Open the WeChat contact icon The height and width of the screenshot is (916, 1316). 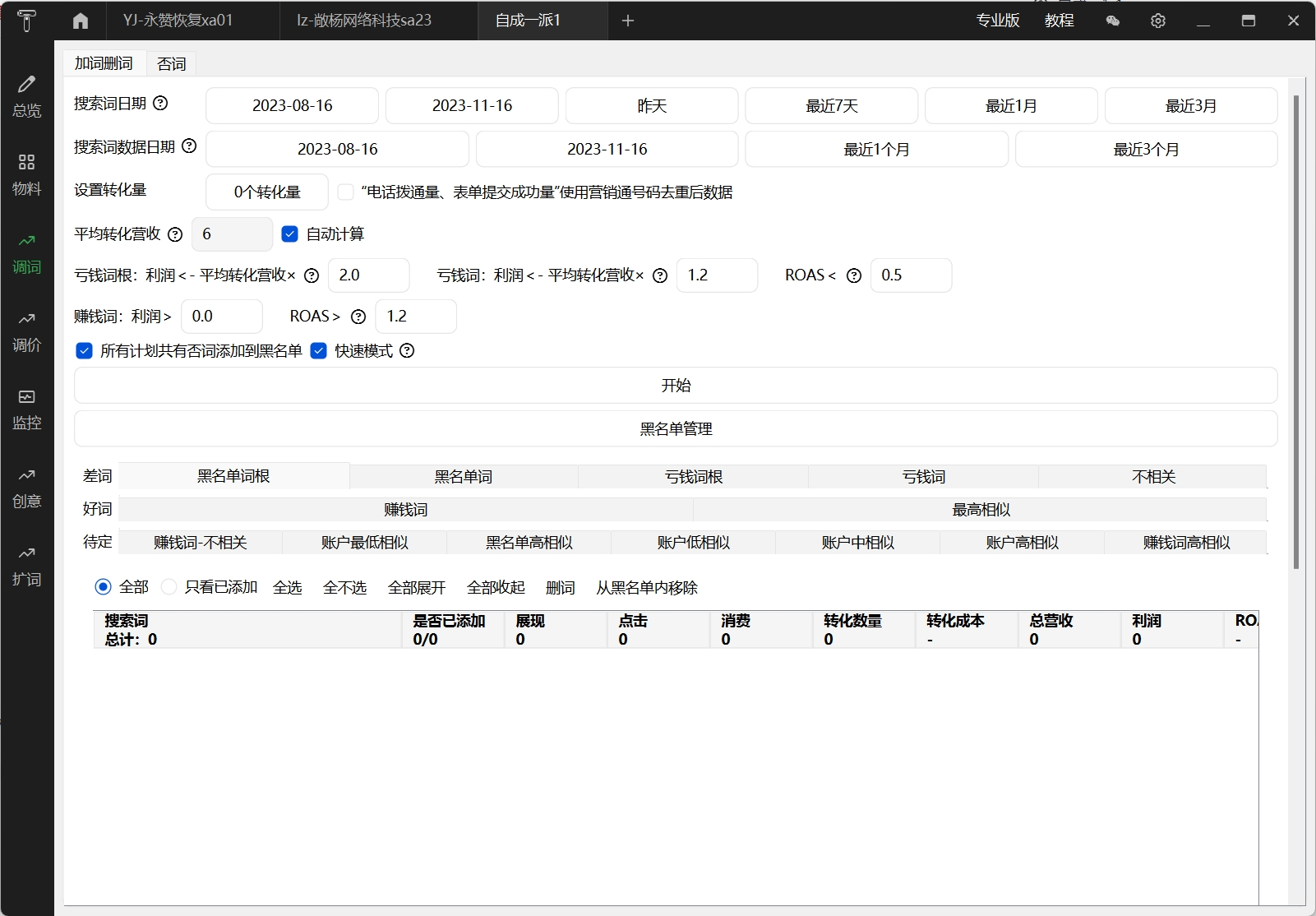[1113, 21]
